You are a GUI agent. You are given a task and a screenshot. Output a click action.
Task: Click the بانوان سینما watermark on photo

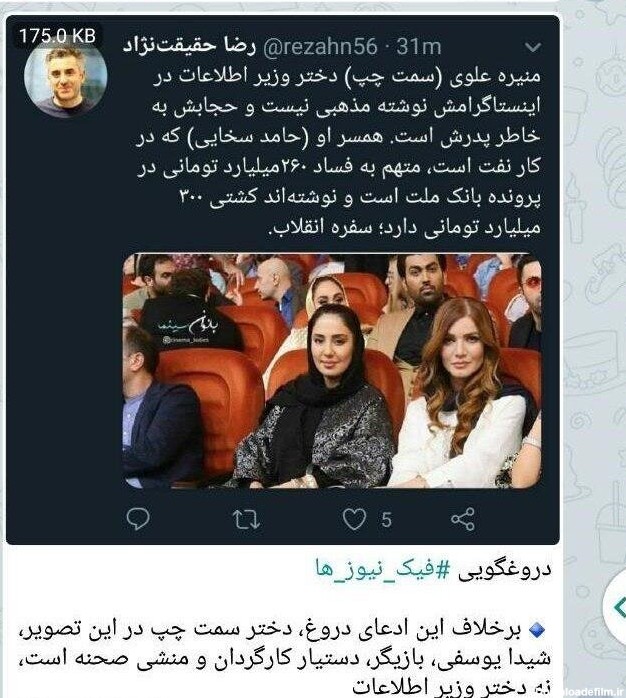point(189,328)
